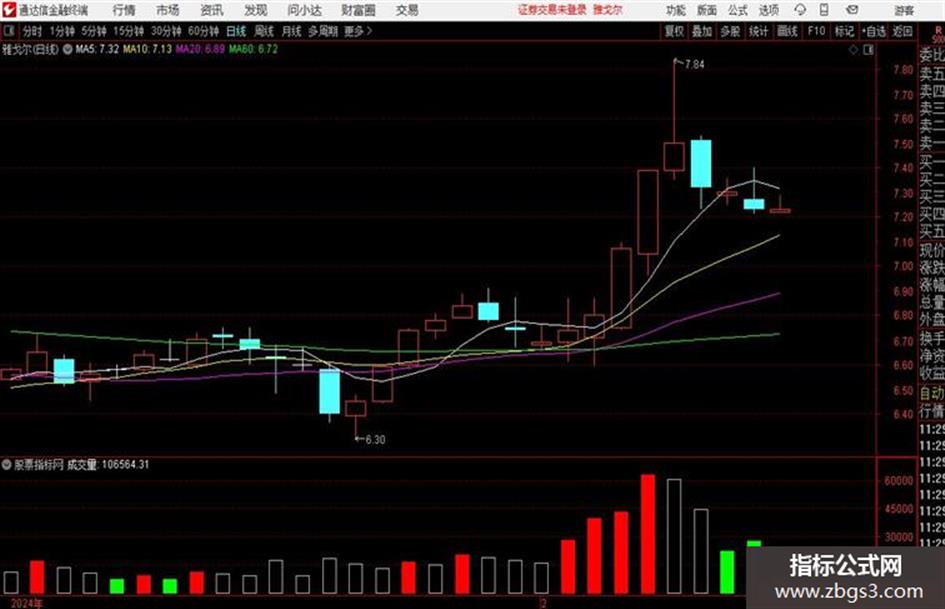Select the 周线 weekly period
945x609 pixels.
pos(264,31)
